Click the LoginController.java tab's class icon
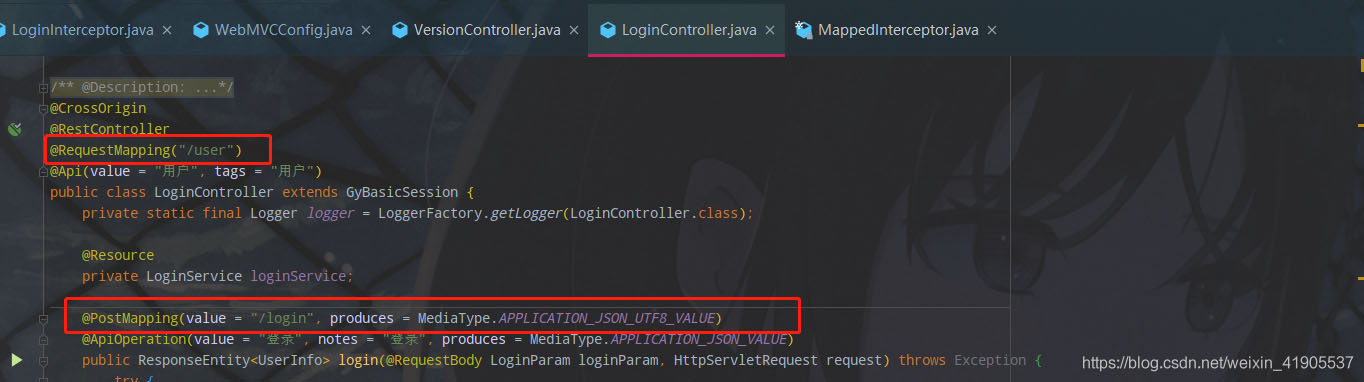 coord(607,30)
